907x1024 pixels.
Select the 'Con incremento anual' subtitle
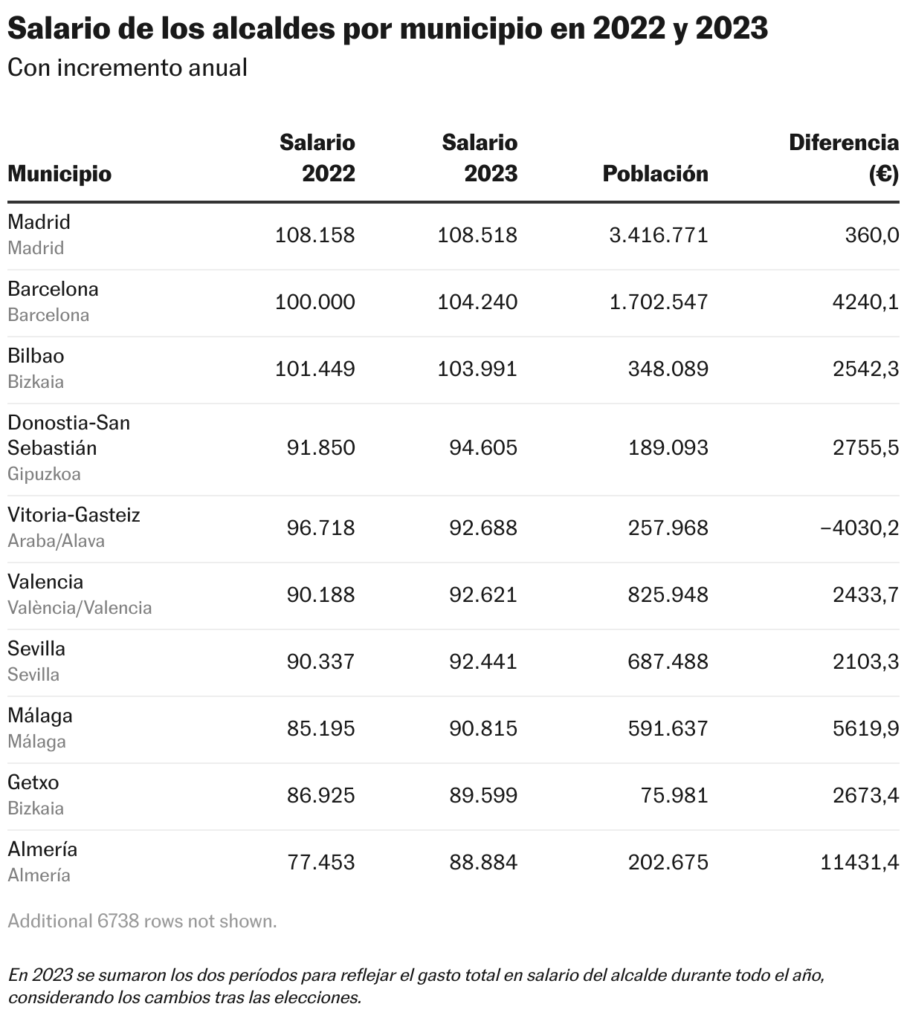coord(127,69)
